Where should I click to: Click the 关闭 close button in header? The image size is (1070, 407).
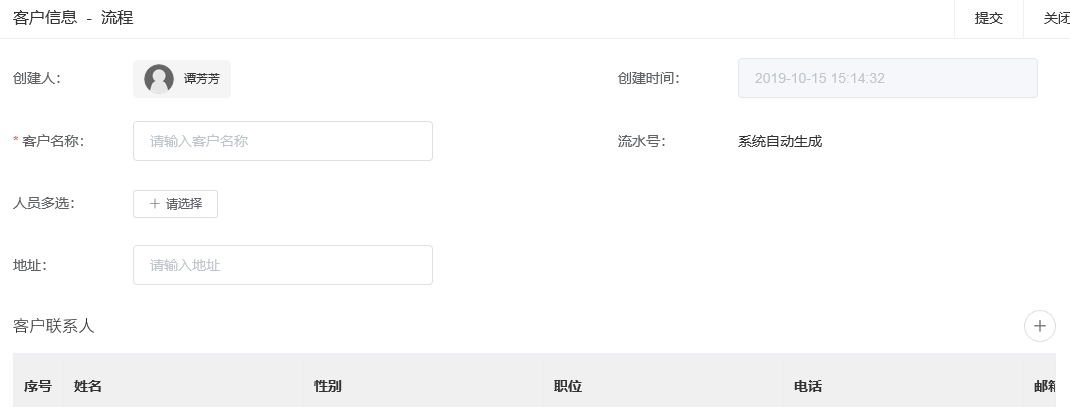[x=1053, y=18]
